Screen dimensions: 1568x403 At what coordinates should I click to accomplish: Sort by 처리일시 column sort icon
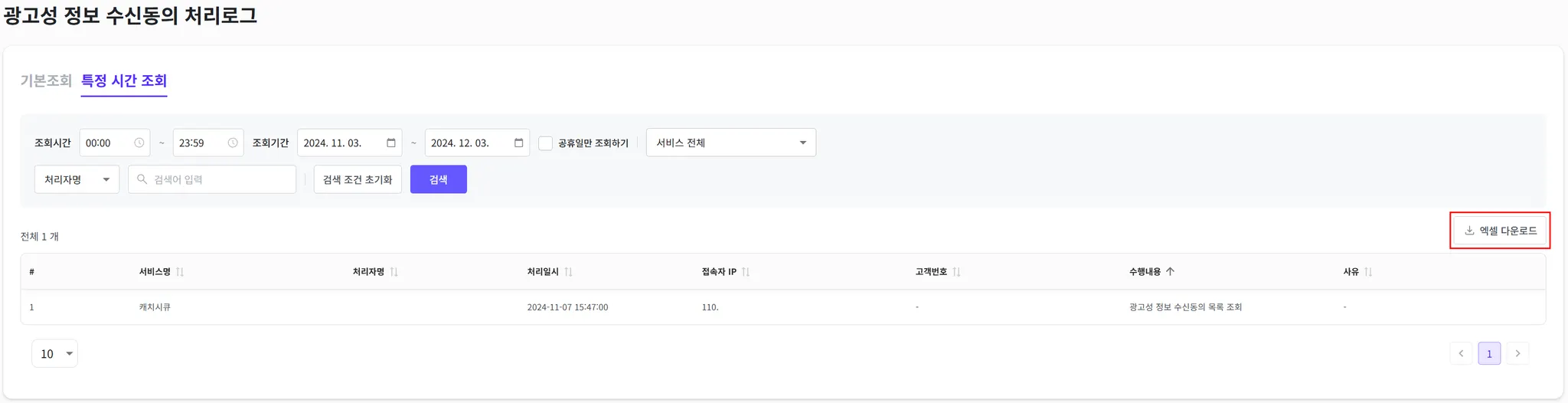(x=568, y=272)
